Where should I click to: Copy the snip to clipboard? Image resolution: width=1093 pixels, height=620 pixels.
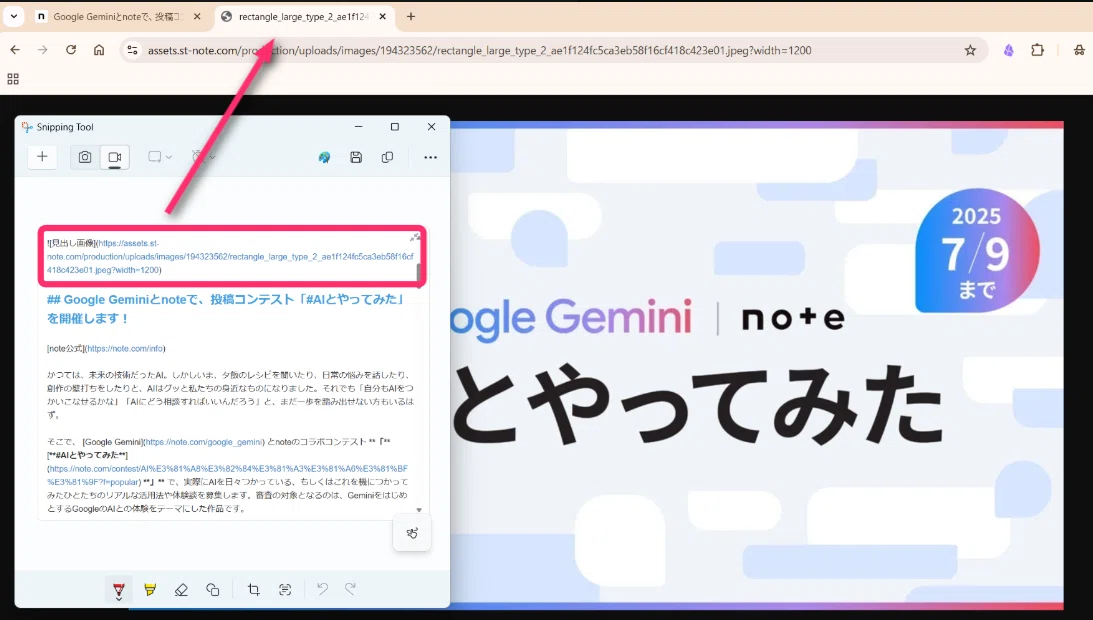click(388, 158)
